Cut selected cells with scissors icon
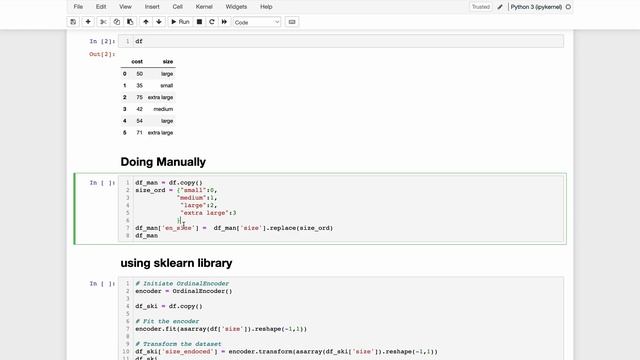Image resolution: width=640 pixels, height=360 pixels. coord(103,22)
